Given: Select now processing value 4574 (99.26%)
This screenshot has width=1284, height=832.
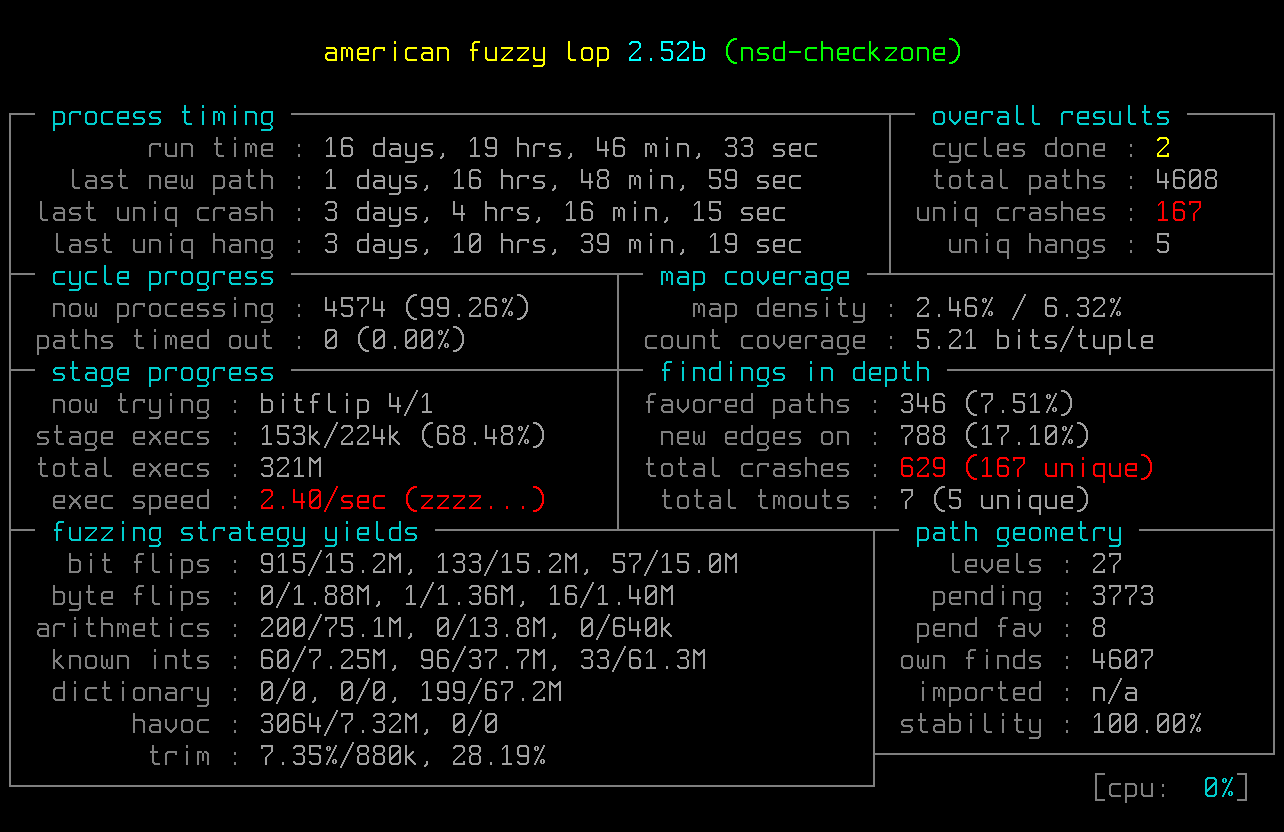Looking at the screenshot, I should point(427,309).
